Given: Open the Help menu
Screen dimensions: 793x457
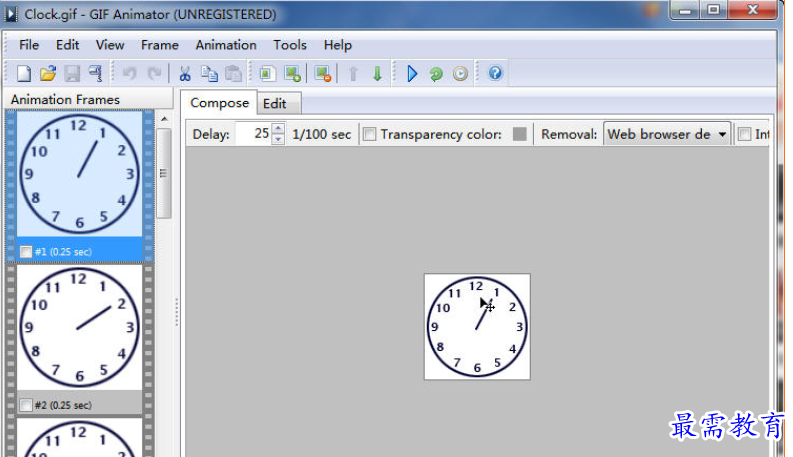Looking at the screenshot, I should (x=338, y=45).
